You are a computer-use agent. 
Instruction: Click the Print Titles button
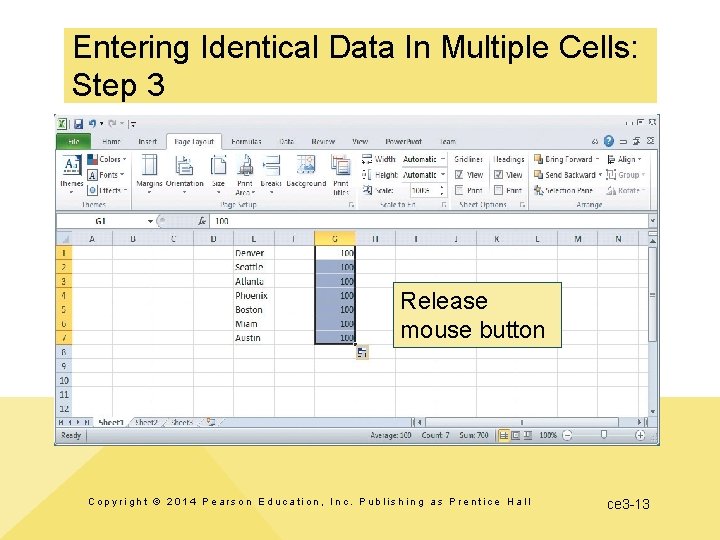click(341, 174)
